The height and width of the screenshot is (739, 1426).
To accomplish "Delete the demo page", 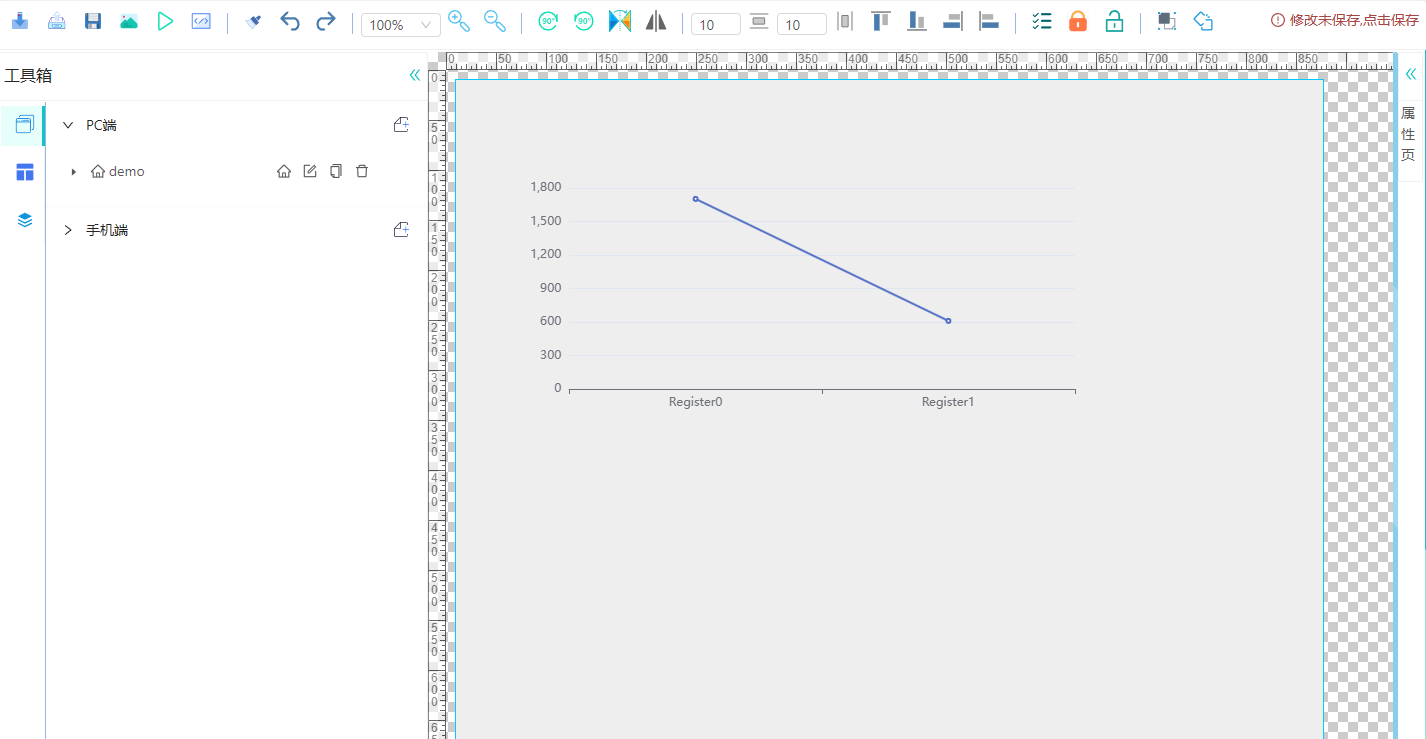I will coord(362,172).
